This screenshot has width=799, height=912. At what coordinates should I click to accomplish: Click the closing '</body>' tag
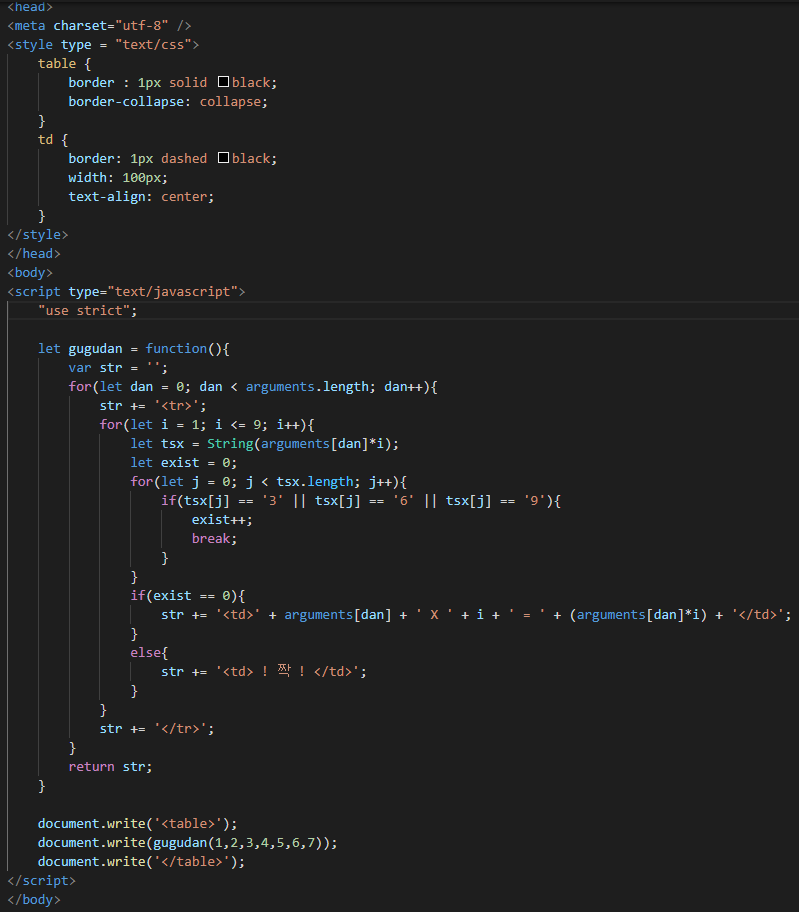pos(34,900)
